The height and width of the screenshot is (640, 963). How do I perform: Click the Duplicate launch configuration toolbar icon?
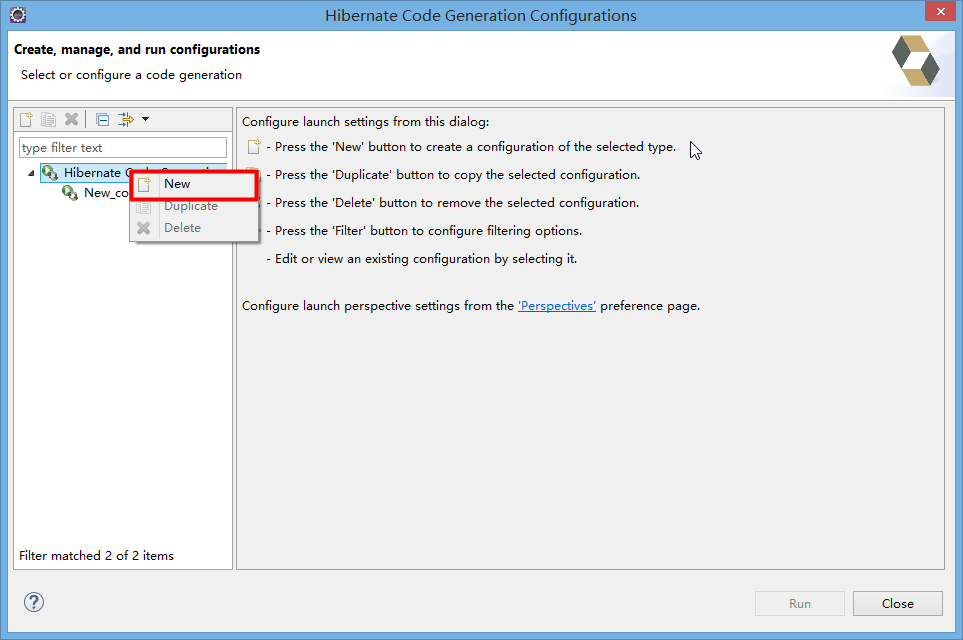click(48, 118)
